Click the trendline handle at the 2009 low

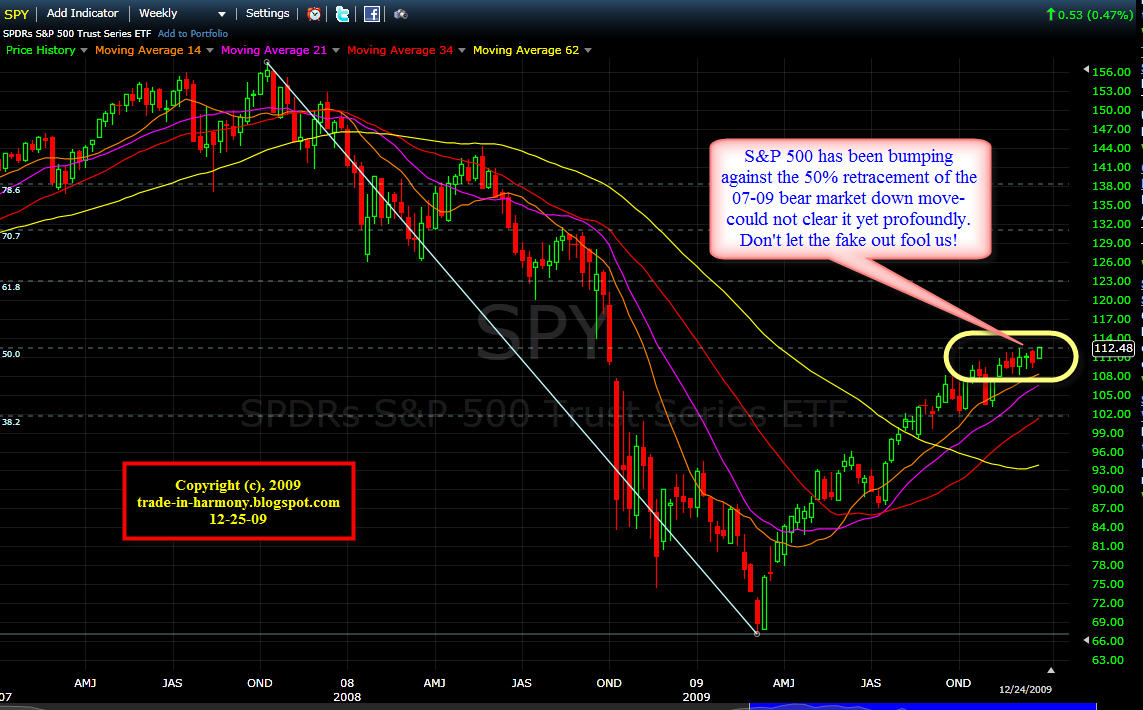pyautogui.click(x=757, y=633)
